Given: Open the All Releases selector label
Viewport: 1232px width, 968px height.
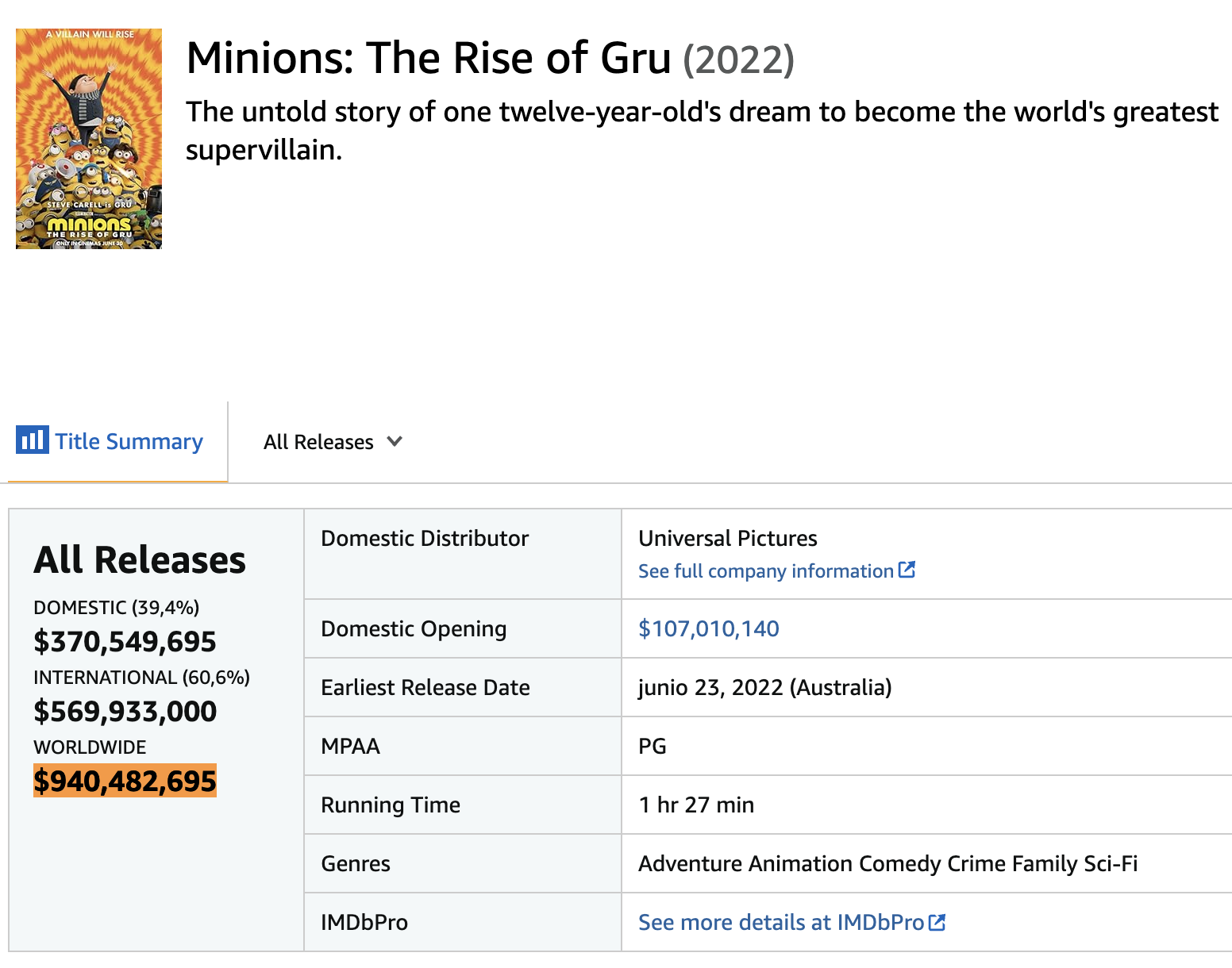Looking at the screenshot, I should pyautogui.click(x=318, y=442).
